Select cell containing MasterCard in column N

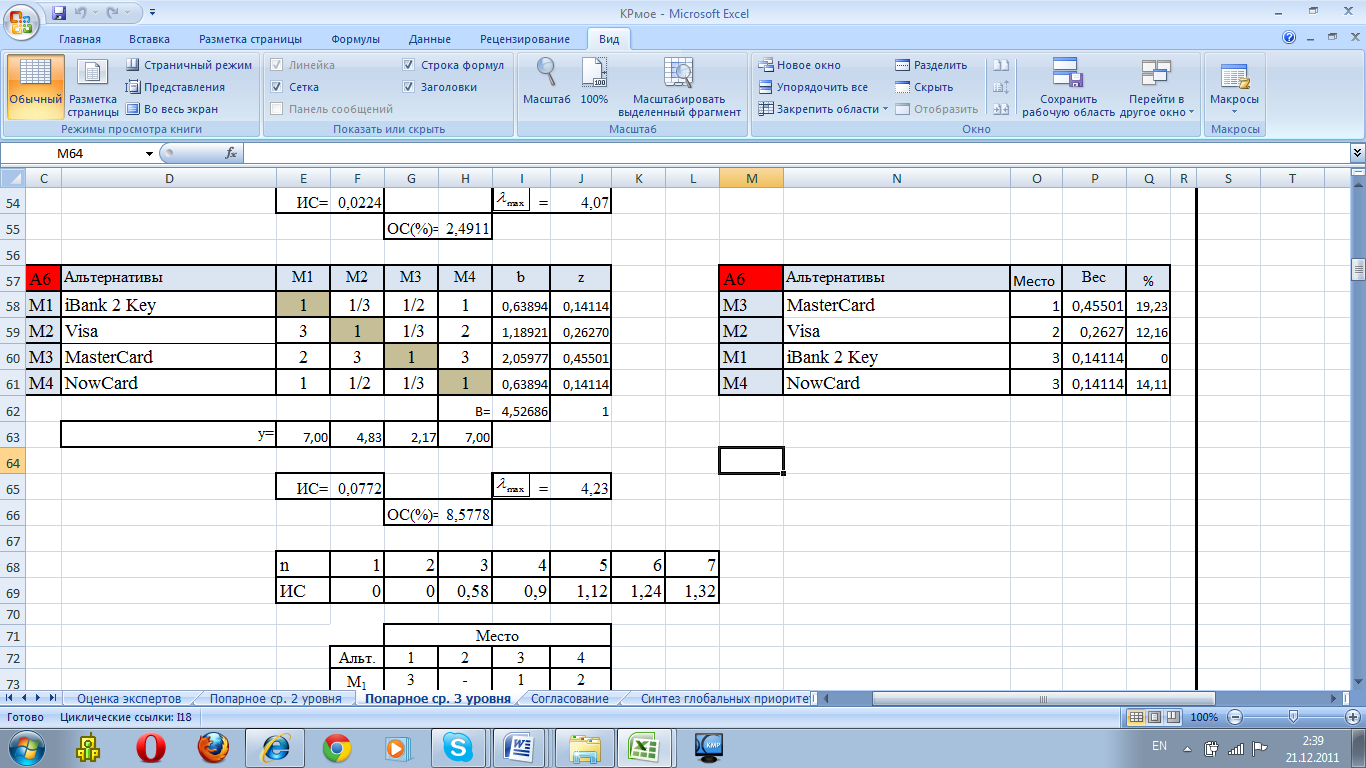(x=896, y=305)
